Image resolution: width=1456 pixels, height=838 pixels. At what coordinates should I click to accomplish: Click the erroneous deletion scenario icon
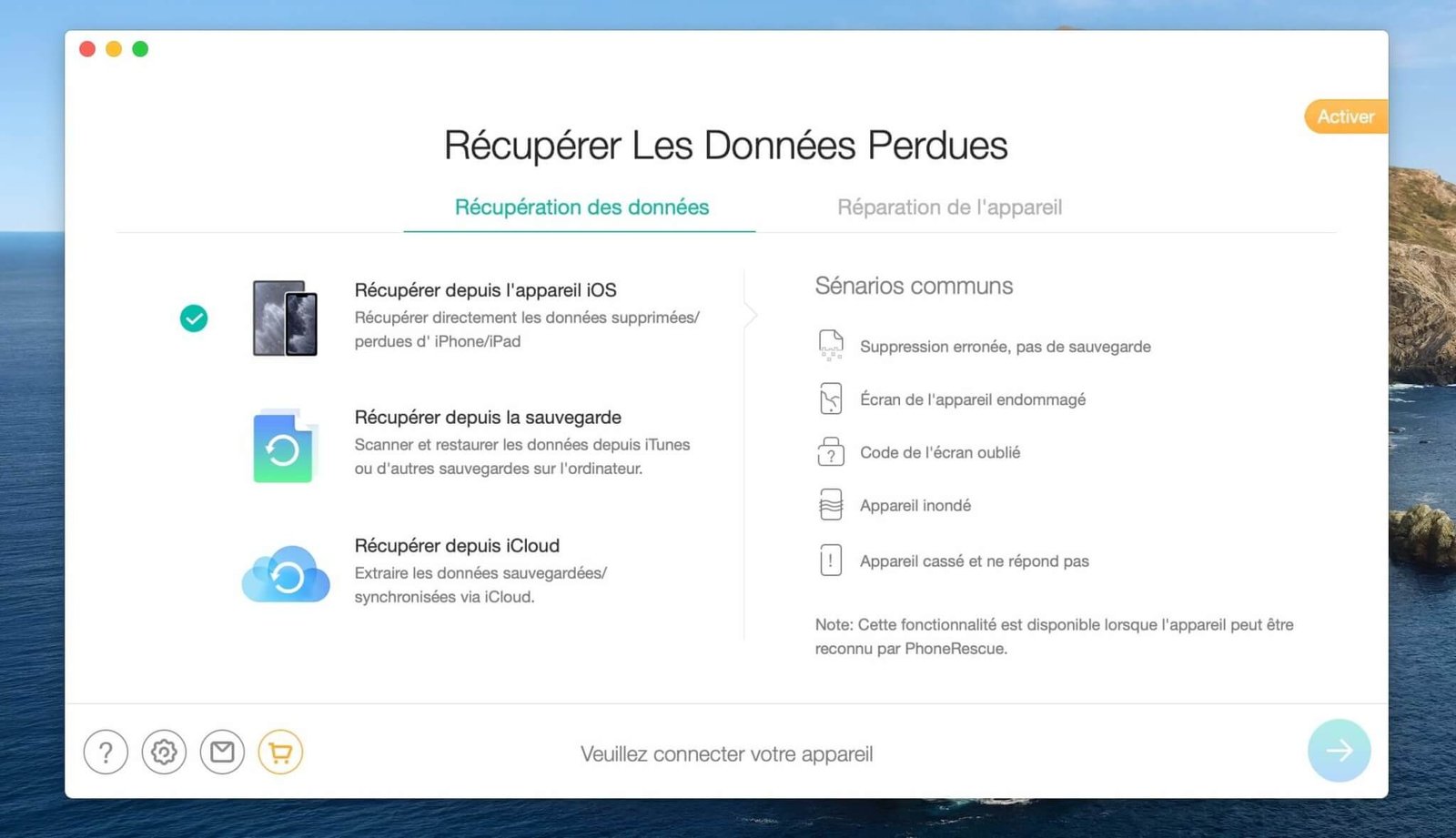point(831,346)
